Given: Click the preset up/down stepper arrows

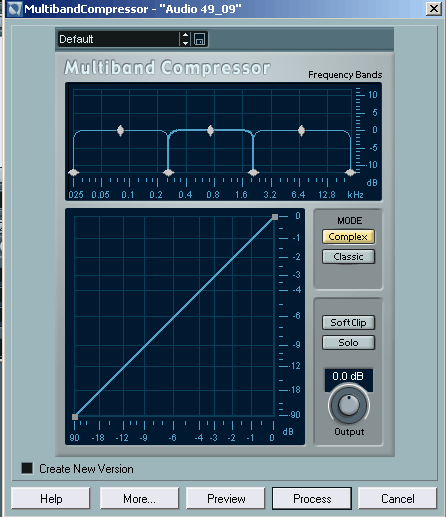Looking at the screenshot, I should (x=186, y=39).
